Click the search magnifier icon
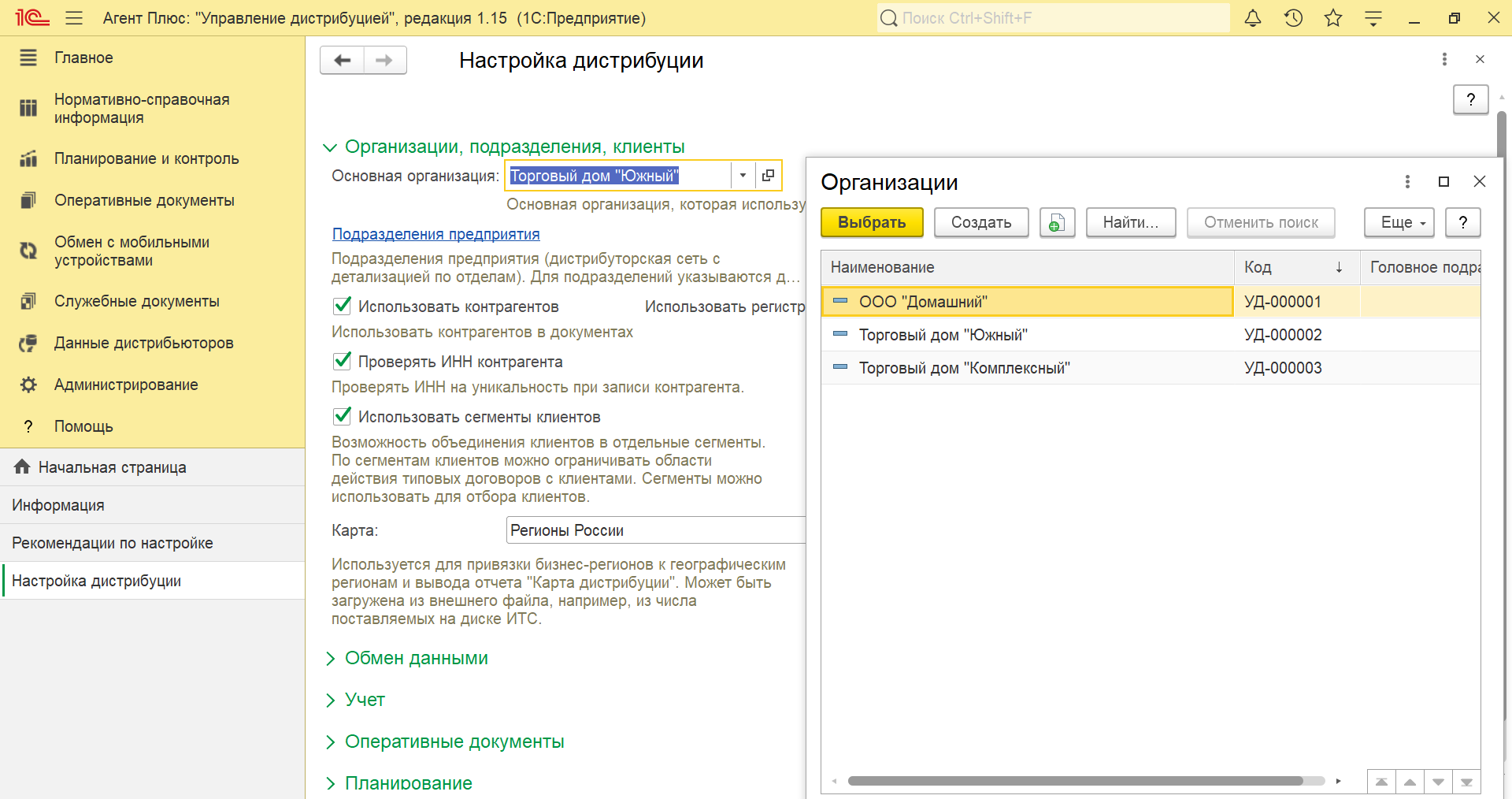Image resolution: width=1512 pixels, height=799 pixels. [888, 18]
